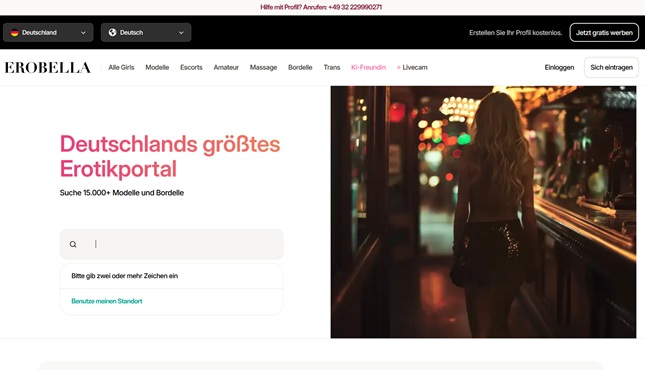Open the Amateur menu item
645x370 pixels.
click(226, 67)
